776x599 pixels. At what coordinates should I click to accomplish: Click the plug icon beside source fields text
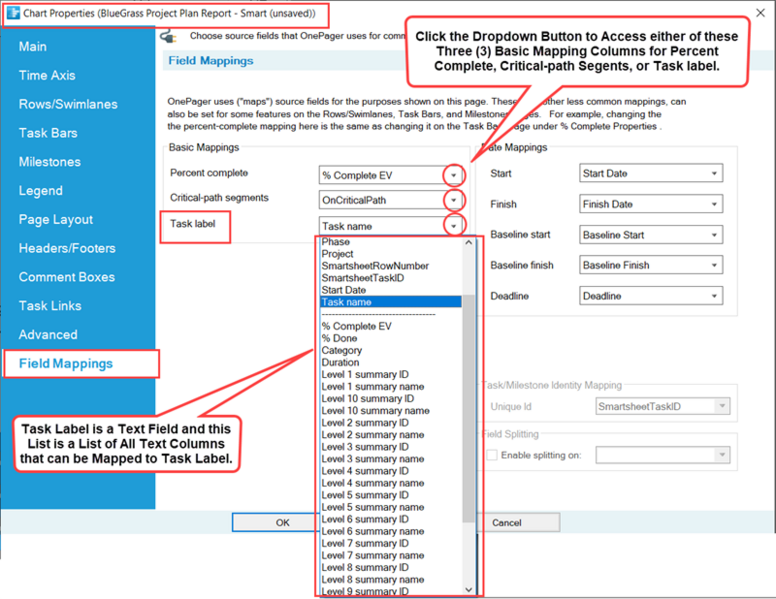click(169, 37)
